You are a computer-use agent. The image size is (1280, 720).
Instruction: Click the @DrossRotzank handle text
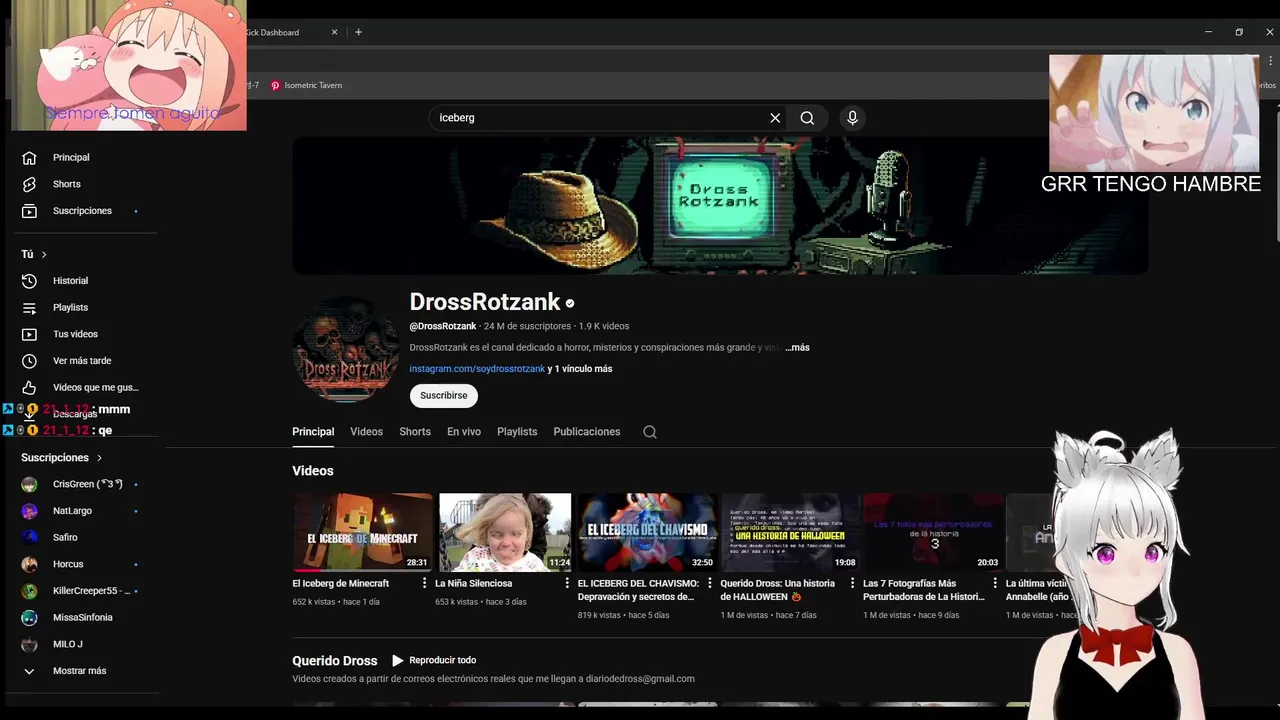[443, 326]
